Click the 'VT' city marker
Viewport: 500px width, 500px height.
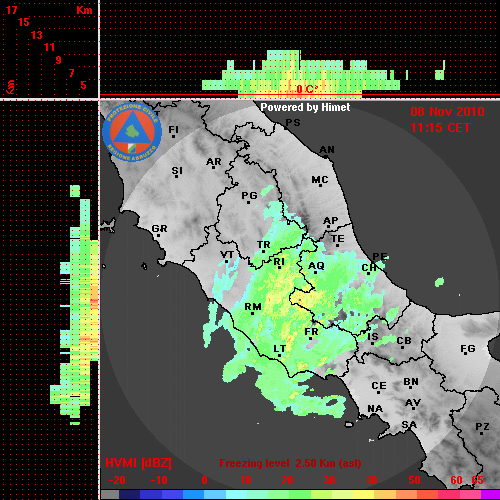pyautogui.click(x=227, y=256)
